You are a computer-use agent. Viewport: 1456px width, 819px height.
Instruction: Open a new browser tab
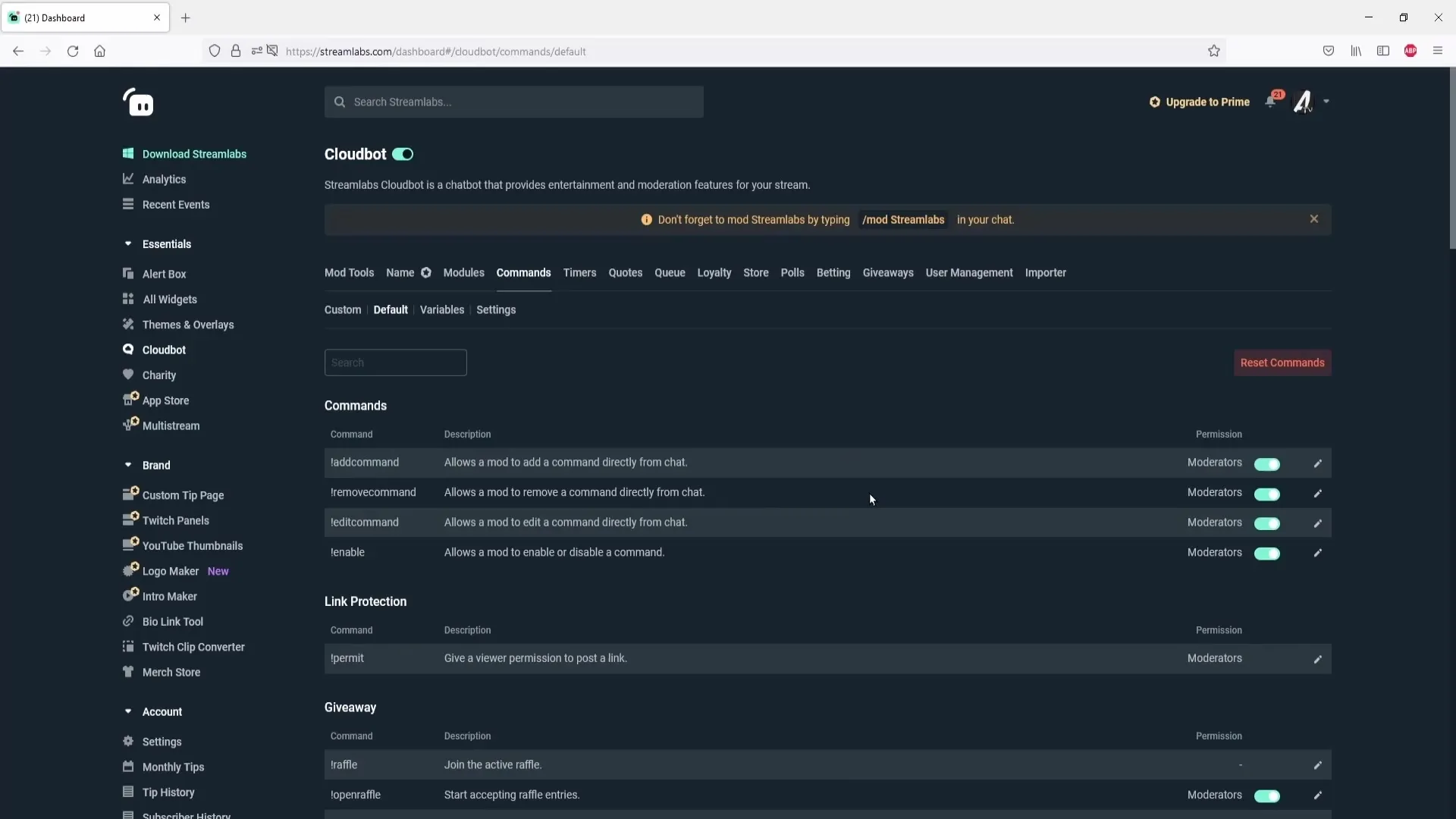[185, 17]
